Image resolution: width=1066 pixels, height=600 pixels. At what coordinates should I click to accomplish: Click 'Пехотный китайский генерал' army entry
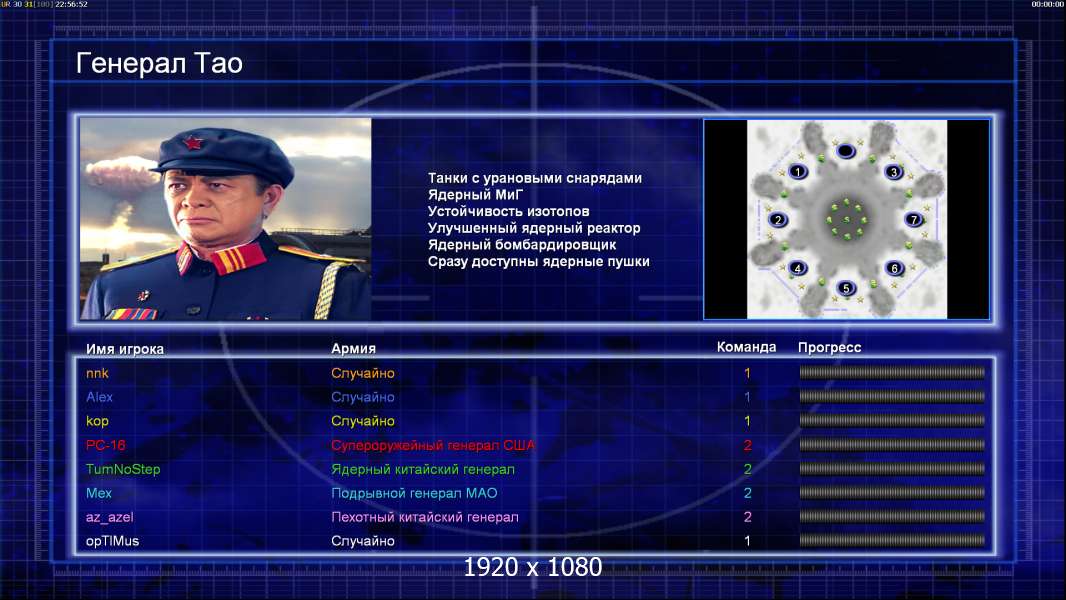tap(425, 517)
